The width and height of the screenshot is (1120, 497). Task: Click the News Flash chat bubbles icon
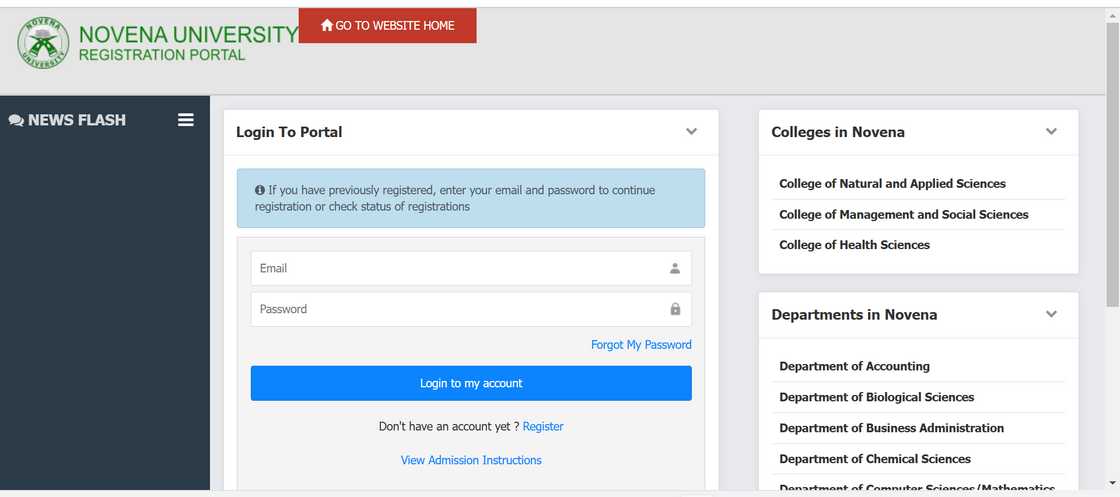tap(16, 120)
